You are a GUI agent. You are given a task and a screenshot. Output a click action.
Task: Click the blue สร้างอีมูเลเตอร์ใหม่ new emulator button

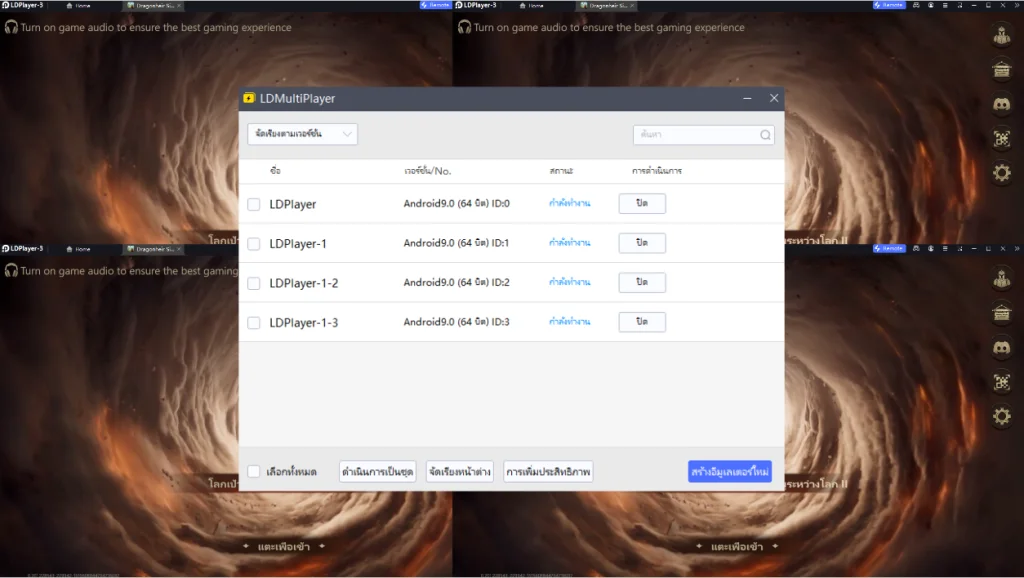(729, 471)
